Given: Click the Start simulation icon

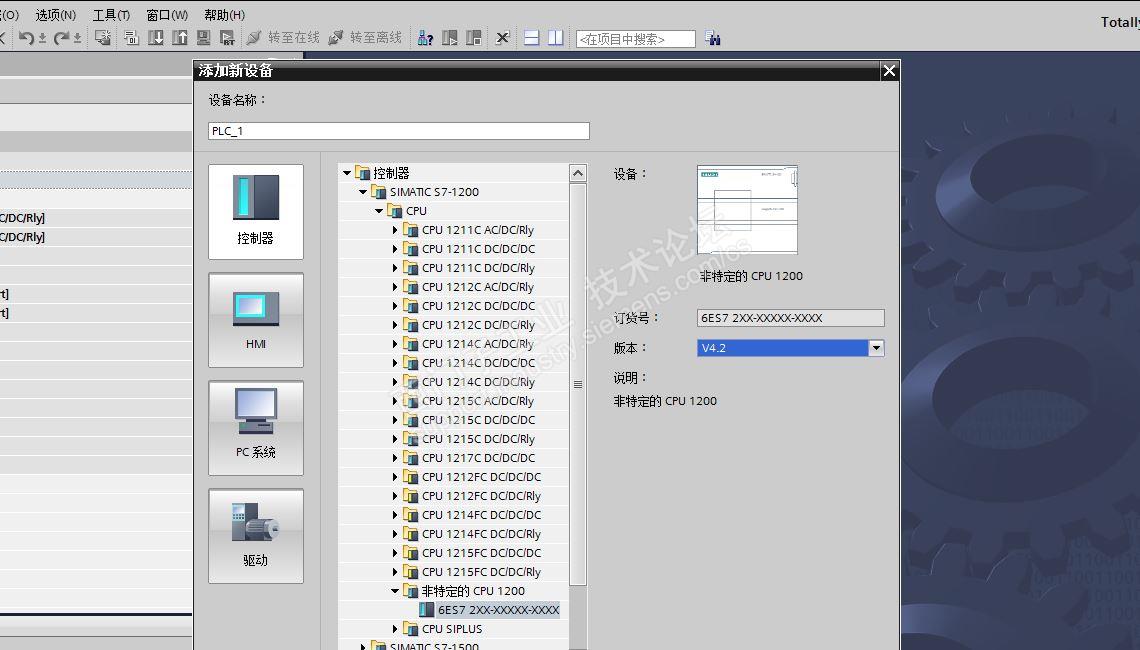Looking at the screenshot, I should pyautogui.click(x=204, y=38).
